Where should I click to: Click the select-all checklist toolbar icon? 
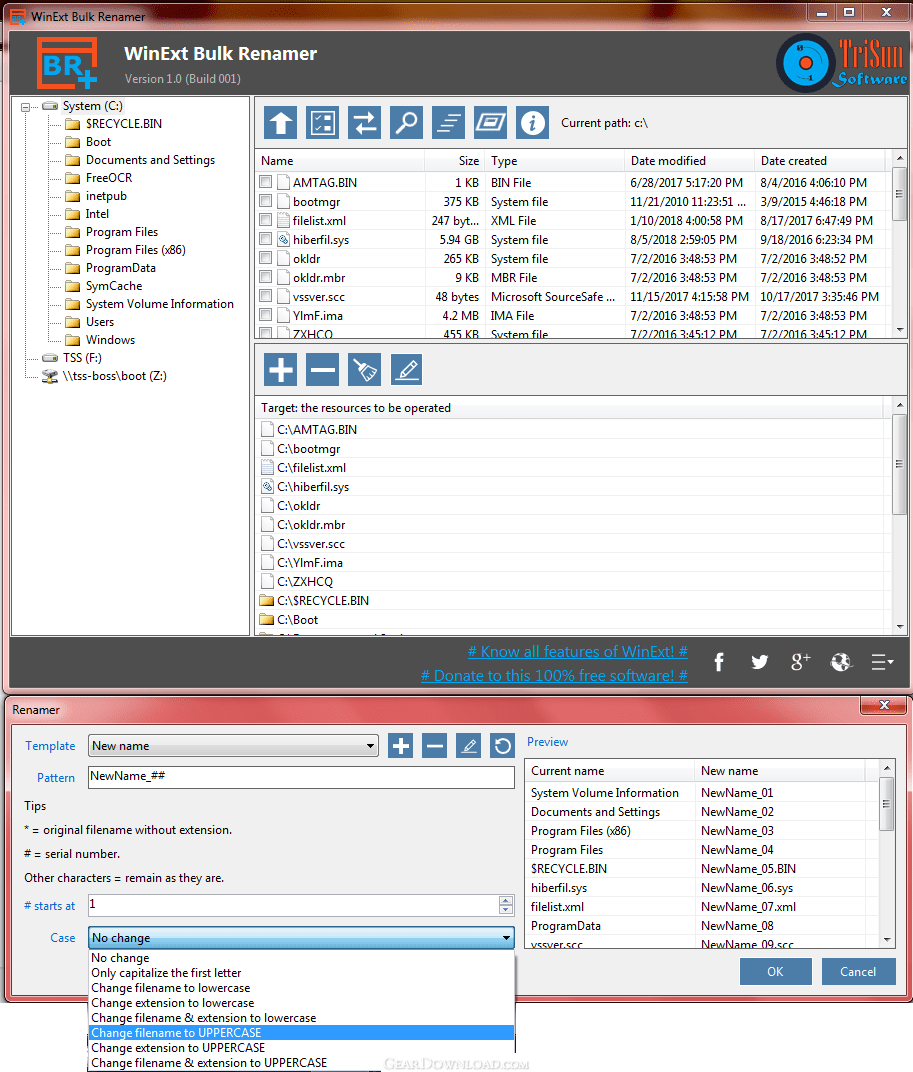click(322, 123)
